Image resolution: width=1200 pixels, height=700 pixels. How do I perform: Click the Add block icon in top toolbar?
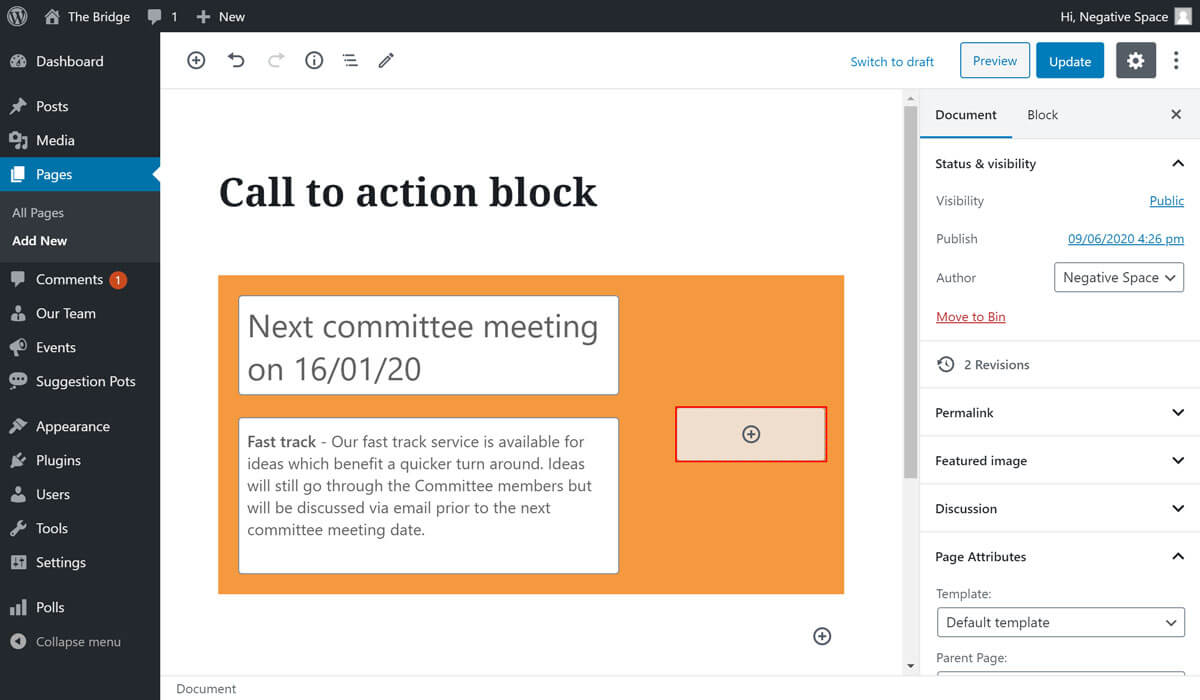tap(196, 61)
